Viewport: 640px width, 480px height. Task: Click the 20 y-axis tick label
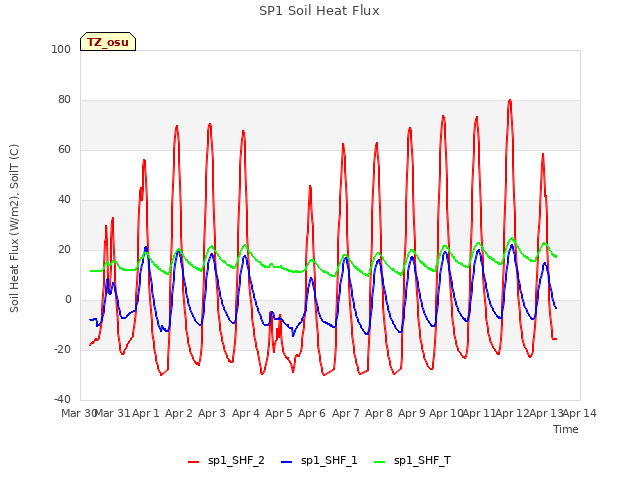[64, 249]
